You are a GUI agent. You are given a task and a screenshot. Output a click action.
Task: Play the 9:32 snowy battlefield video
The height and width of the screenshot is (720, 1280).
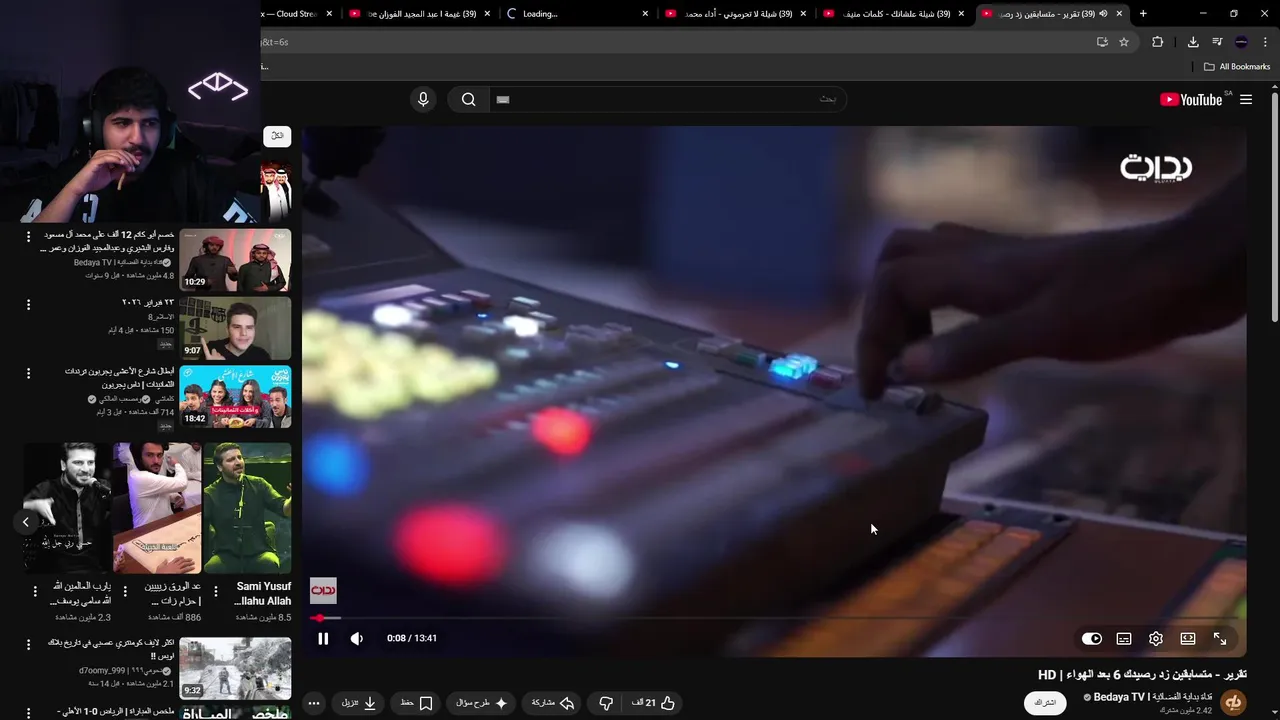[235, 669]
